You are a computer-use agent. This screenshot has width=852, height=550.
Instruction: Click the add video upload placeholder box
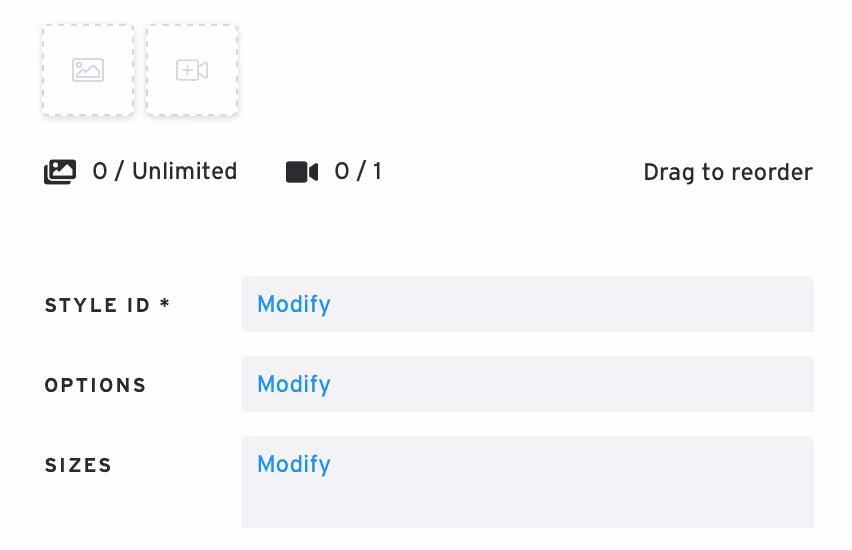pos(192,70)
